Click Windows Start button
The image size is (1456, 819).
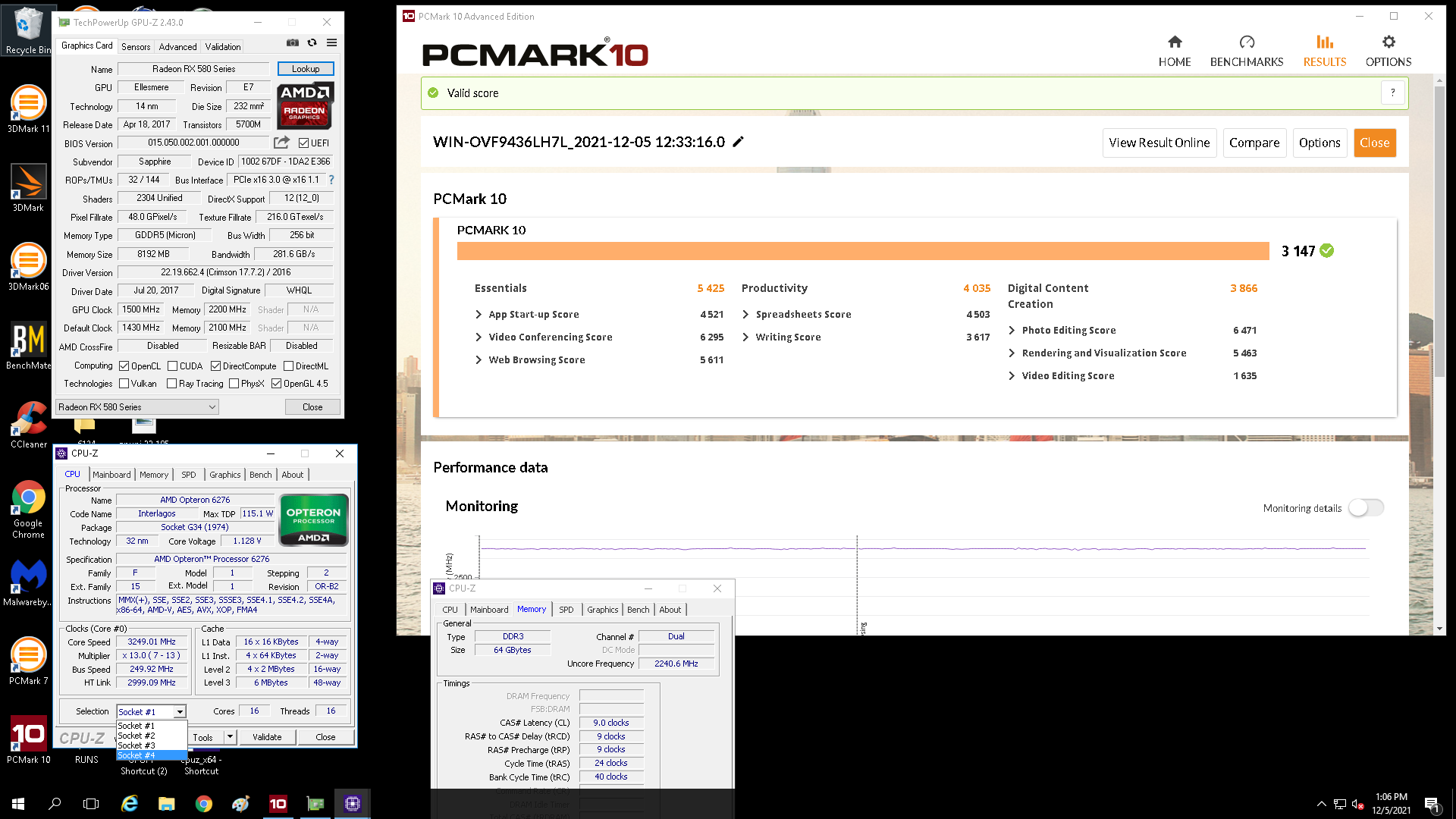18,804
